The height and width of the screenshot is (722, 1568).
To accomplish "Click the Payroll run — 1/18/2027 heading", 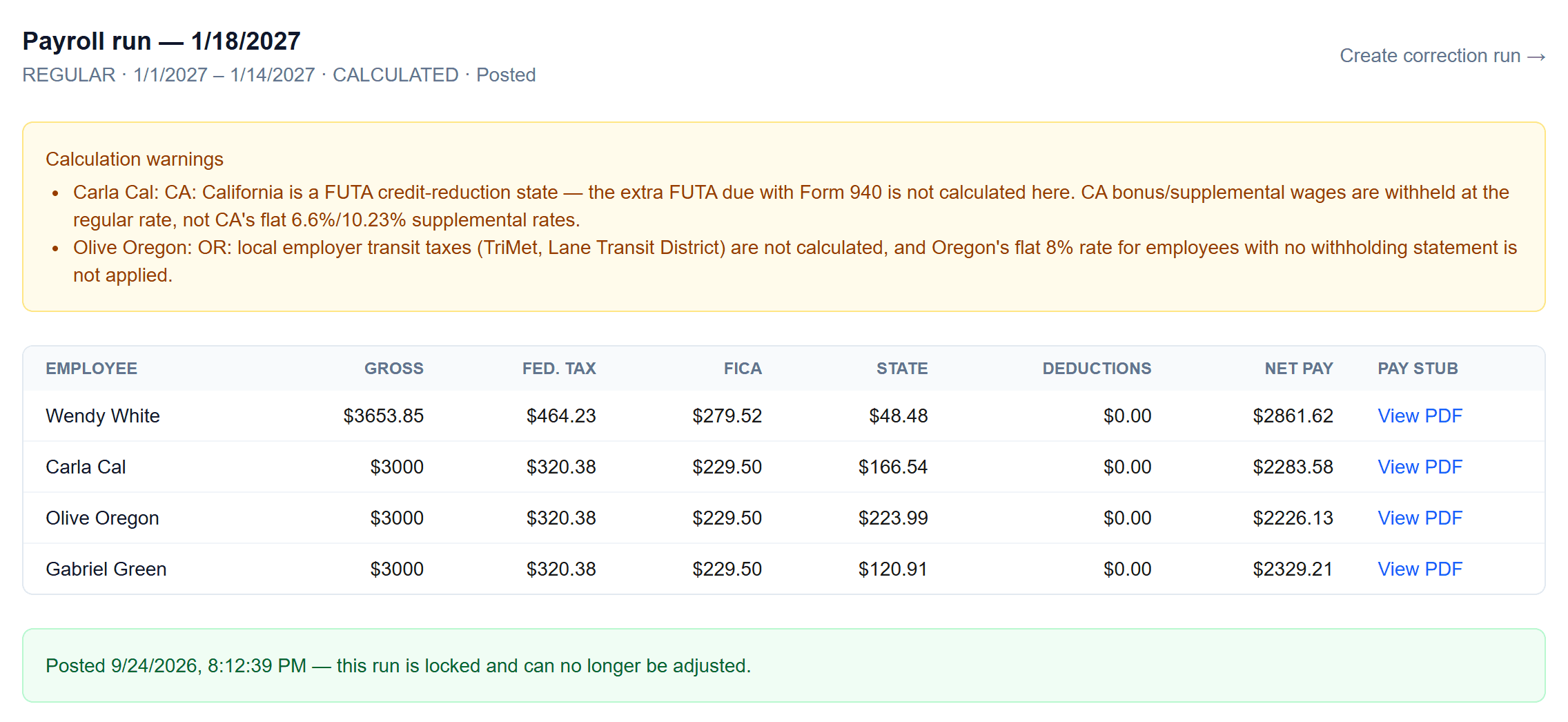I will (x=161, y=41).
